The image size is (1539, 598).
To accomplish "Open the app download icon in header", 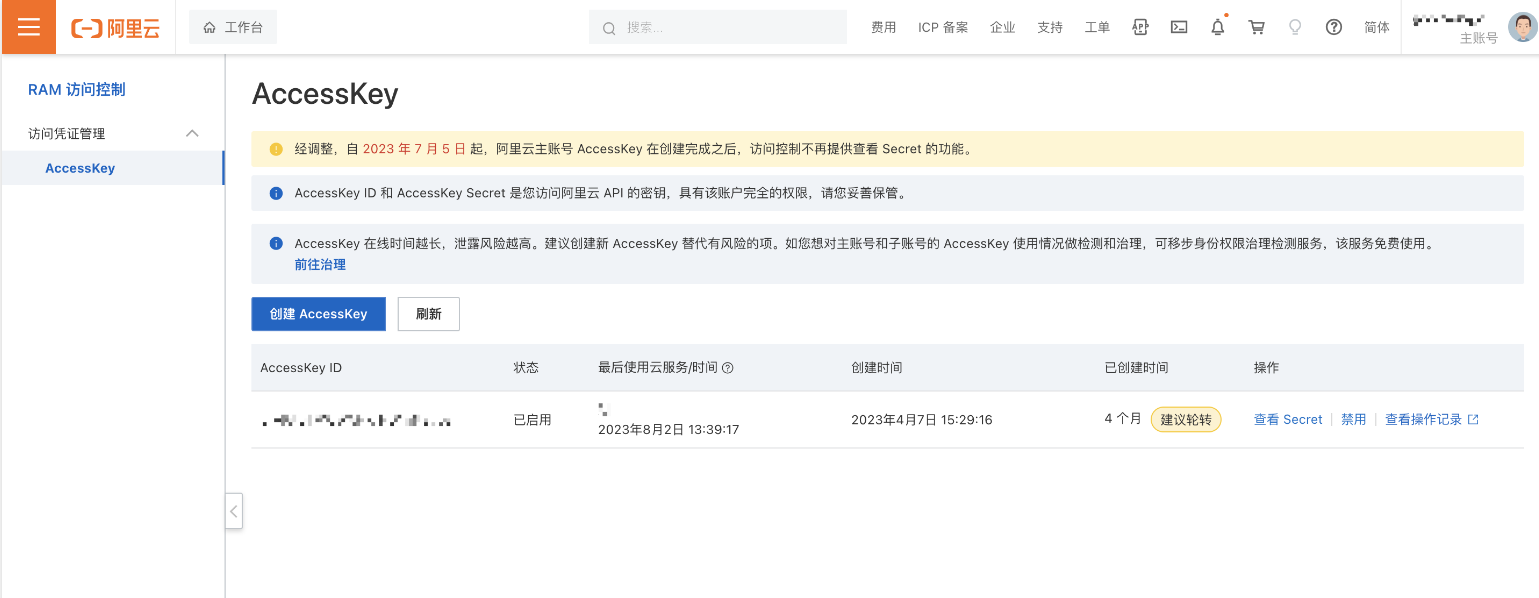I will pos(1140,28).
